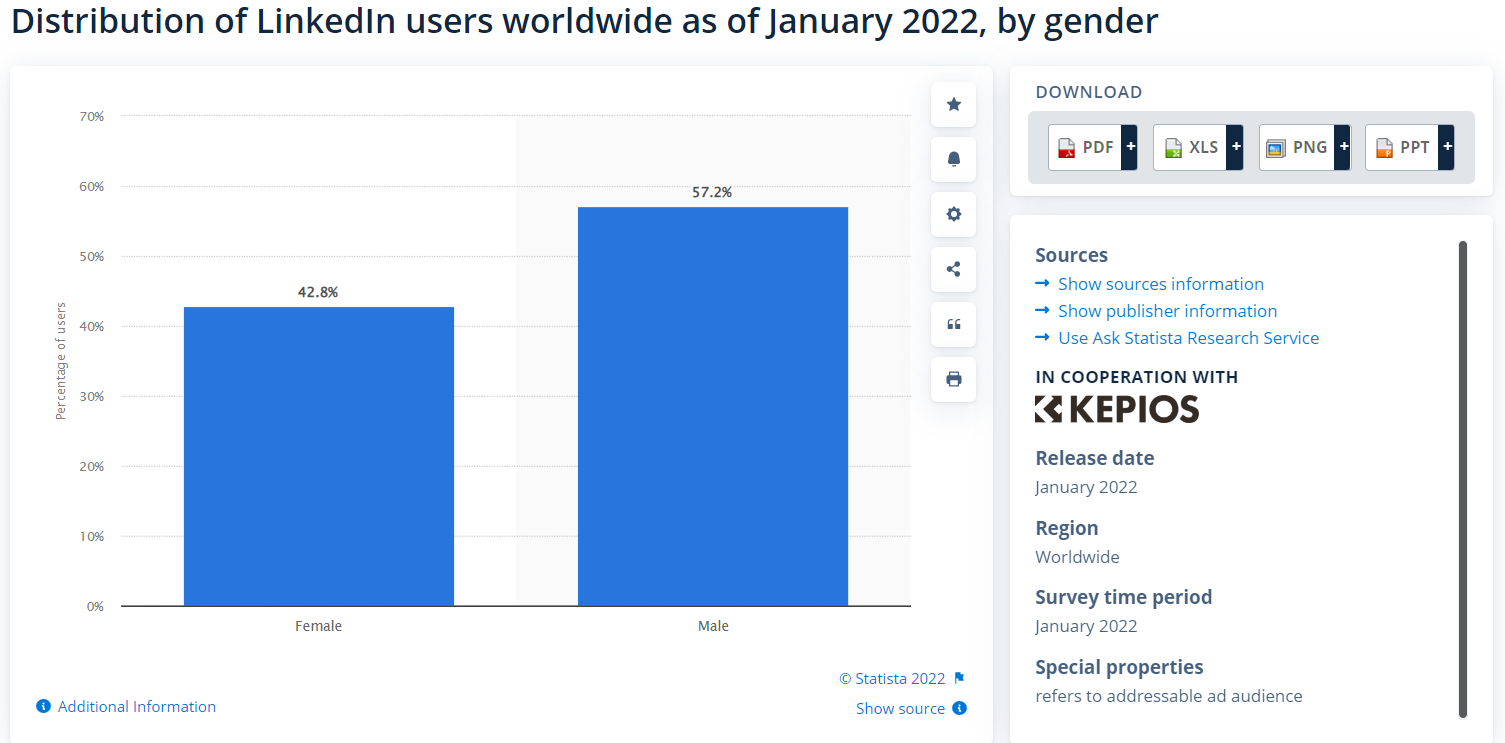This screenshot has width=1505, height=743.
Task: Click the Male 57.2% bar
Action: point(713,406)
